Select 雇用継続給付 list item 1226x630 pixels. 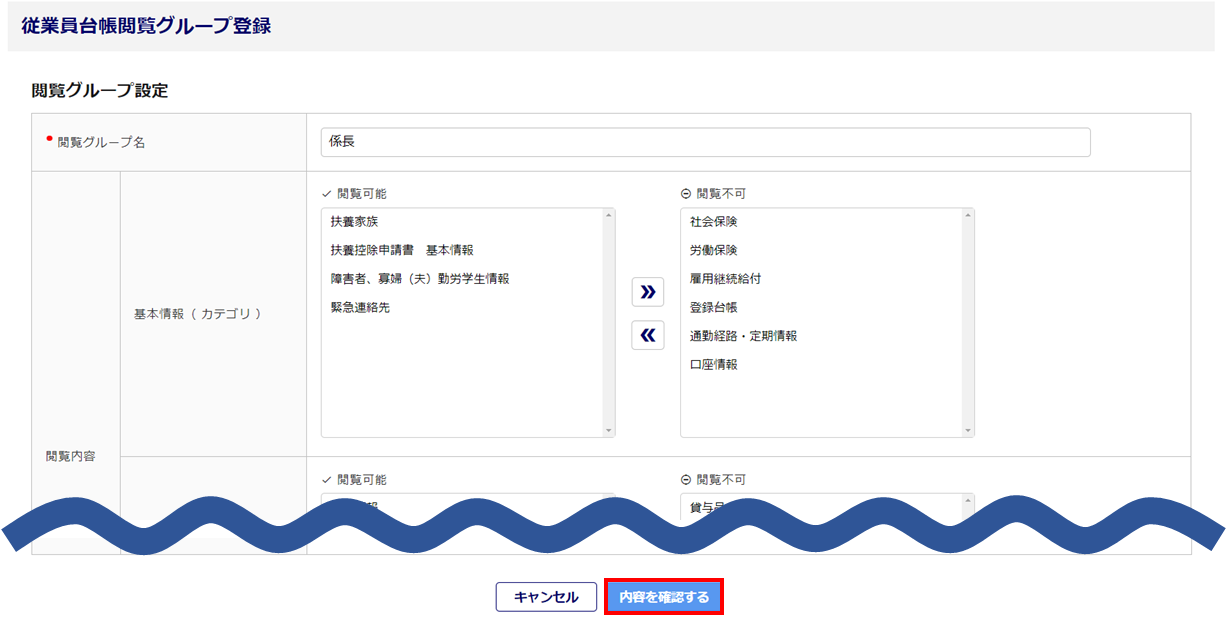pos(725,279)
